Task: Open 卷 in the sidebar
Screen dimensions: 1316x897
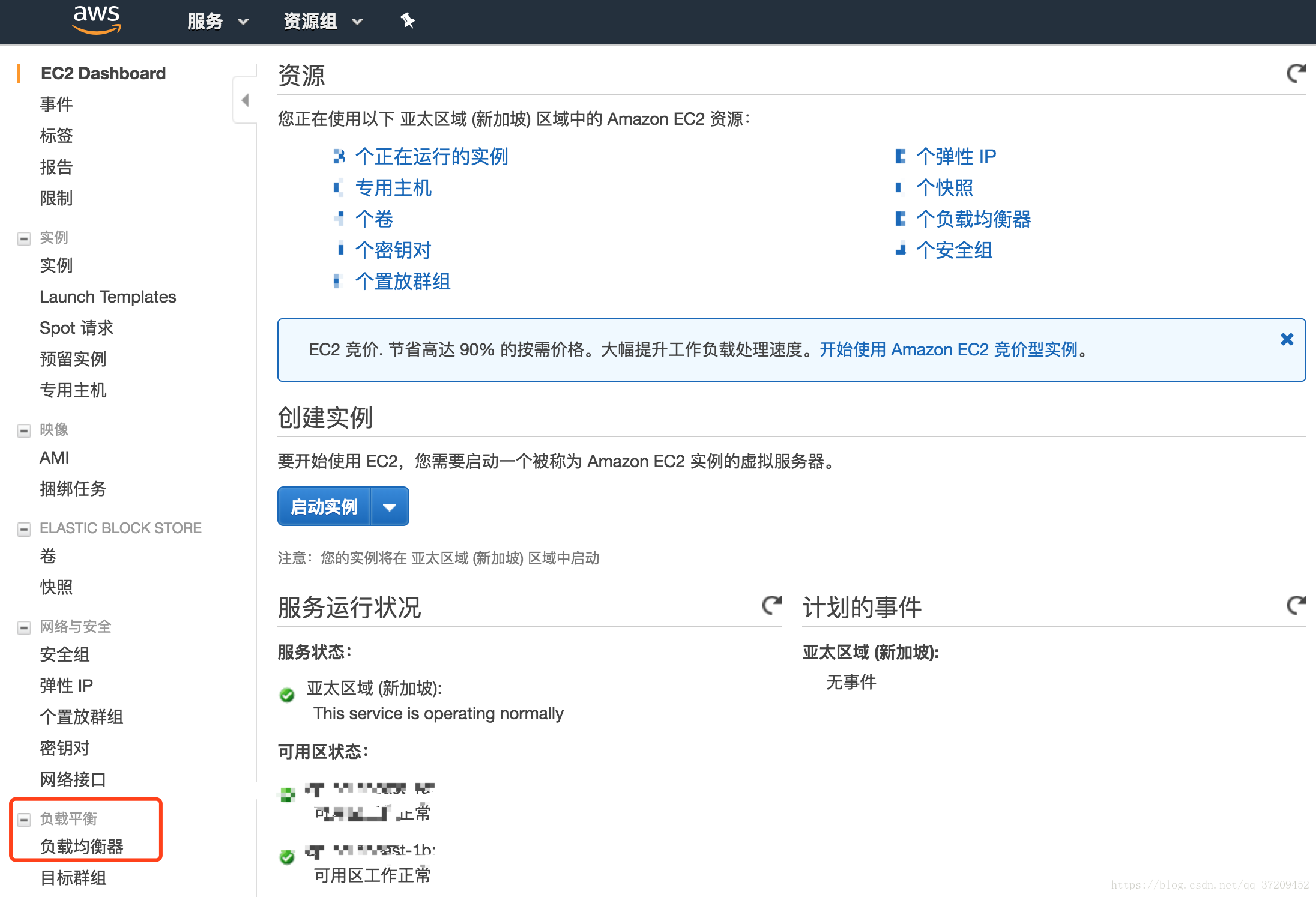Action: point(48,556)
